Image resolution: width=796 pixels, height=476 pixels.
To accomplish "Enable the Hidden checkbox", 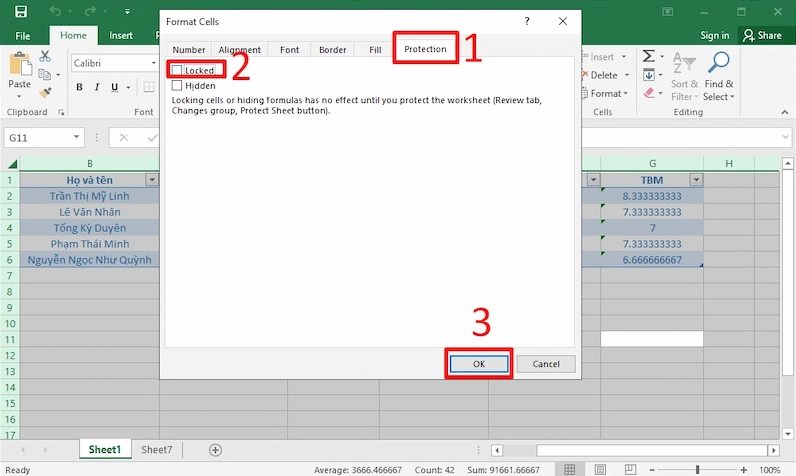I will coord(177,85).
